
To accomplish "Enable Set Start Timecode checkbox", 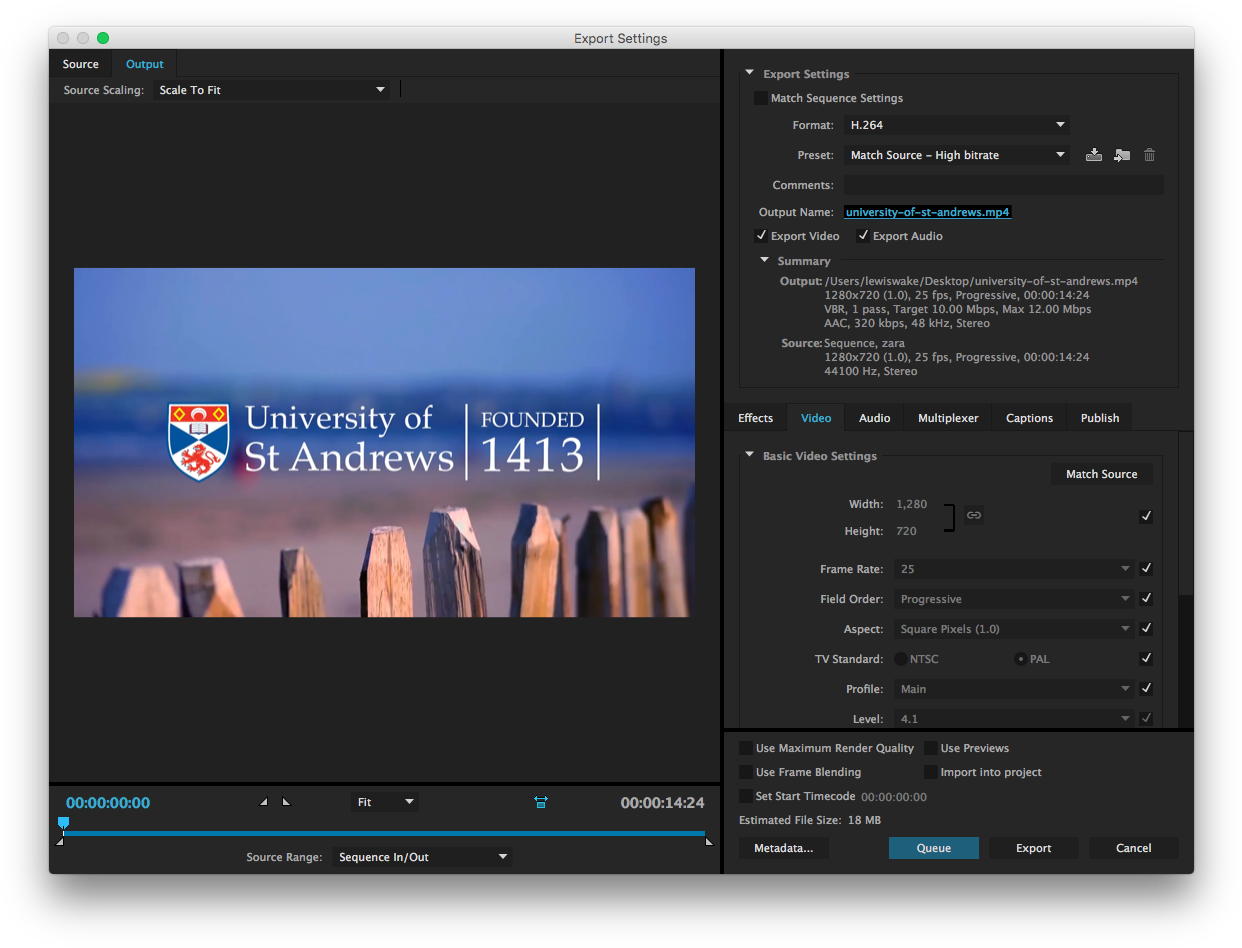I will point(746,796).
